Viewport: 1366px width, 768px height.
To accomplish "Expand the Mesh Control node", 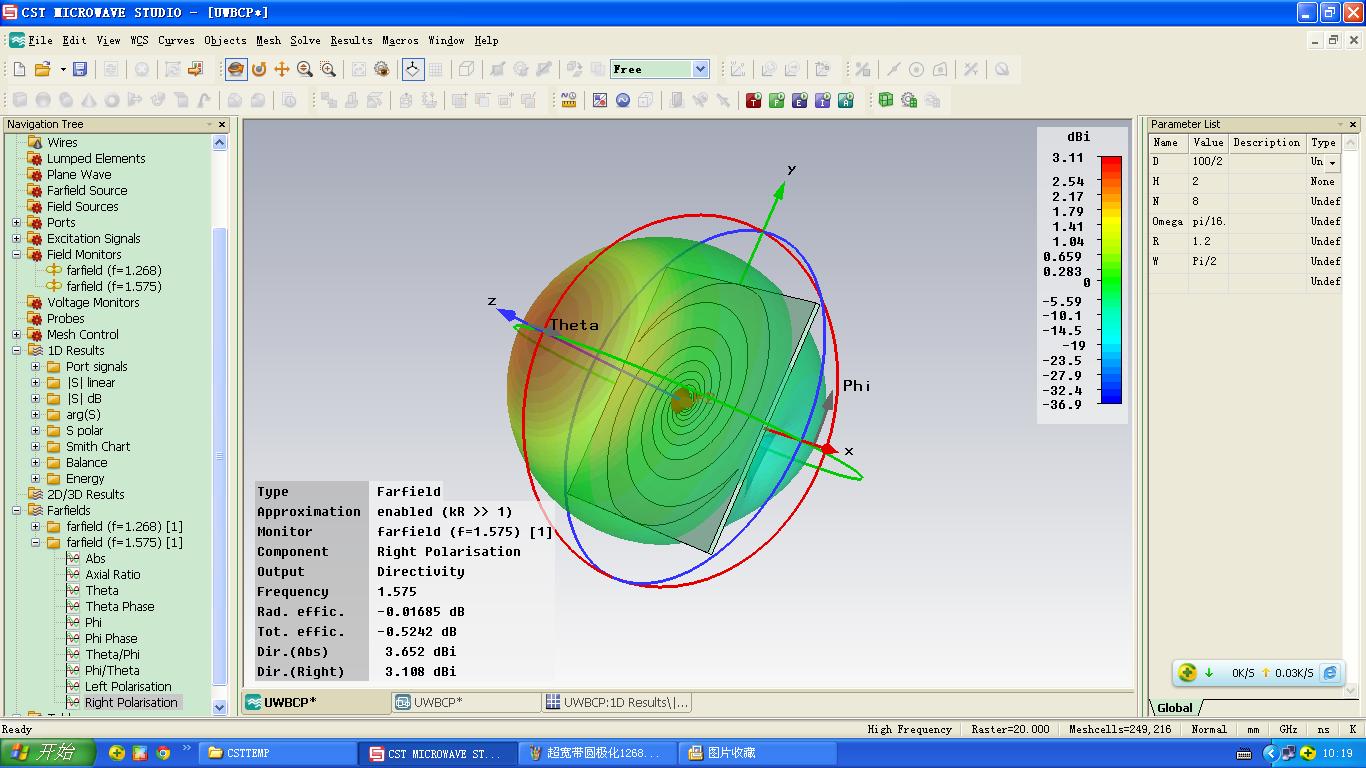I will 16,335.
